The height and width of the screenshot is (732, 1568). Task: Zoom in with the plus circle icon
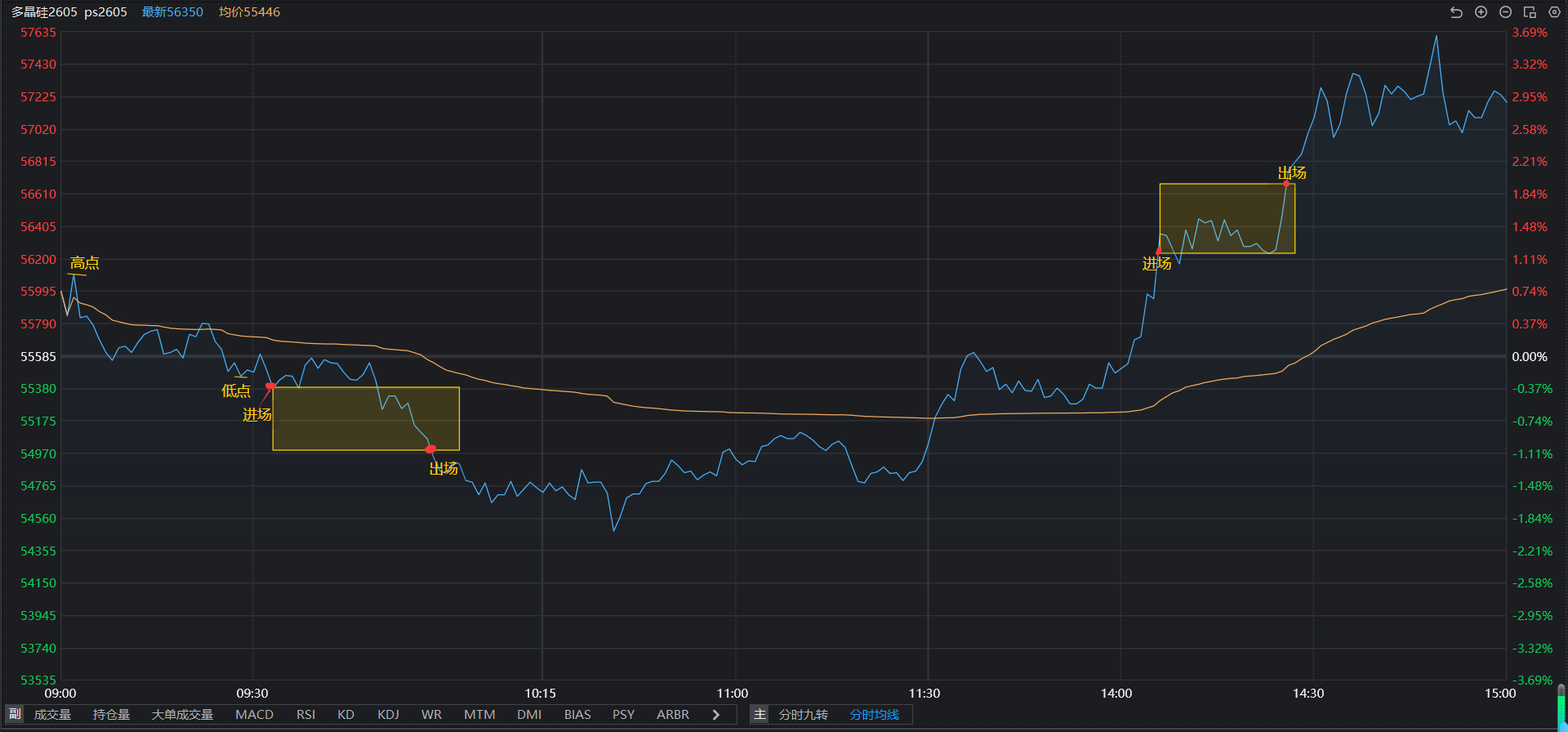pos(1481,12)
